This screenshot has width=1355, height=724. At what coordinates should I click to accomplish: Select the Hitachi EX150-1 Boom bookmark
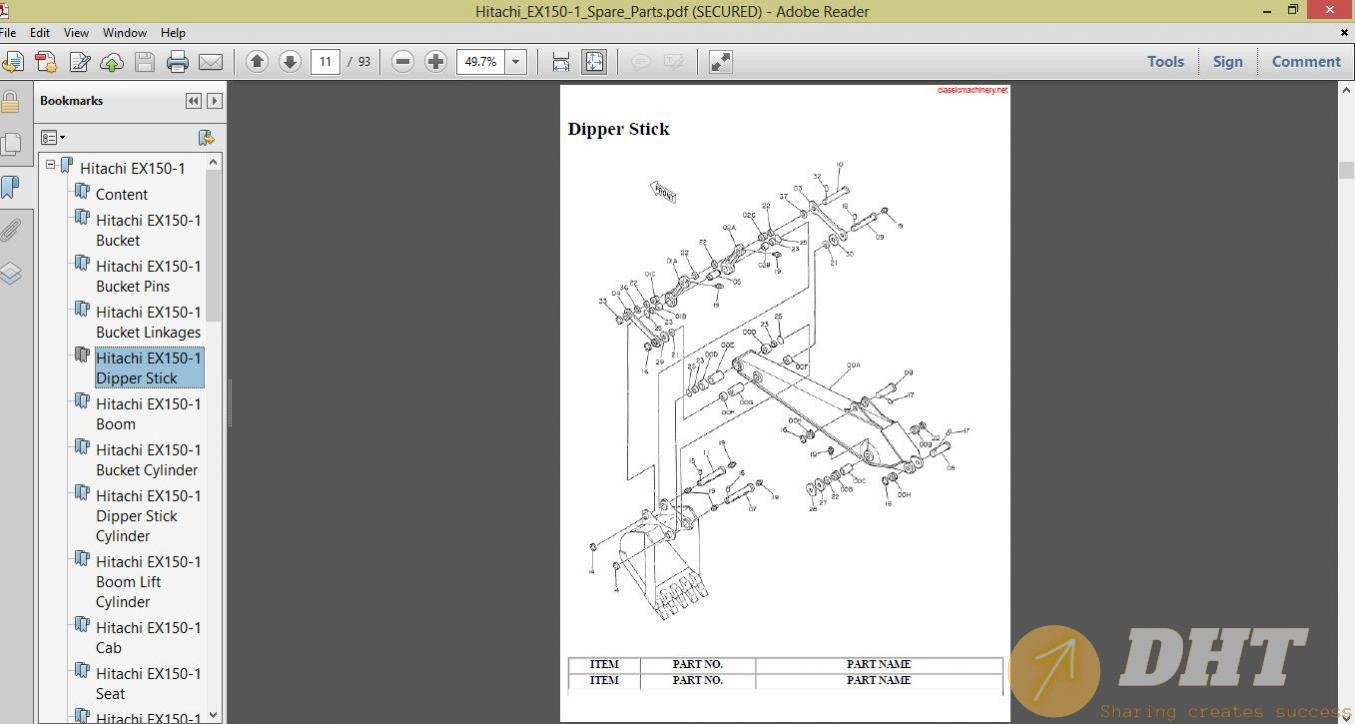coord(148,414)
